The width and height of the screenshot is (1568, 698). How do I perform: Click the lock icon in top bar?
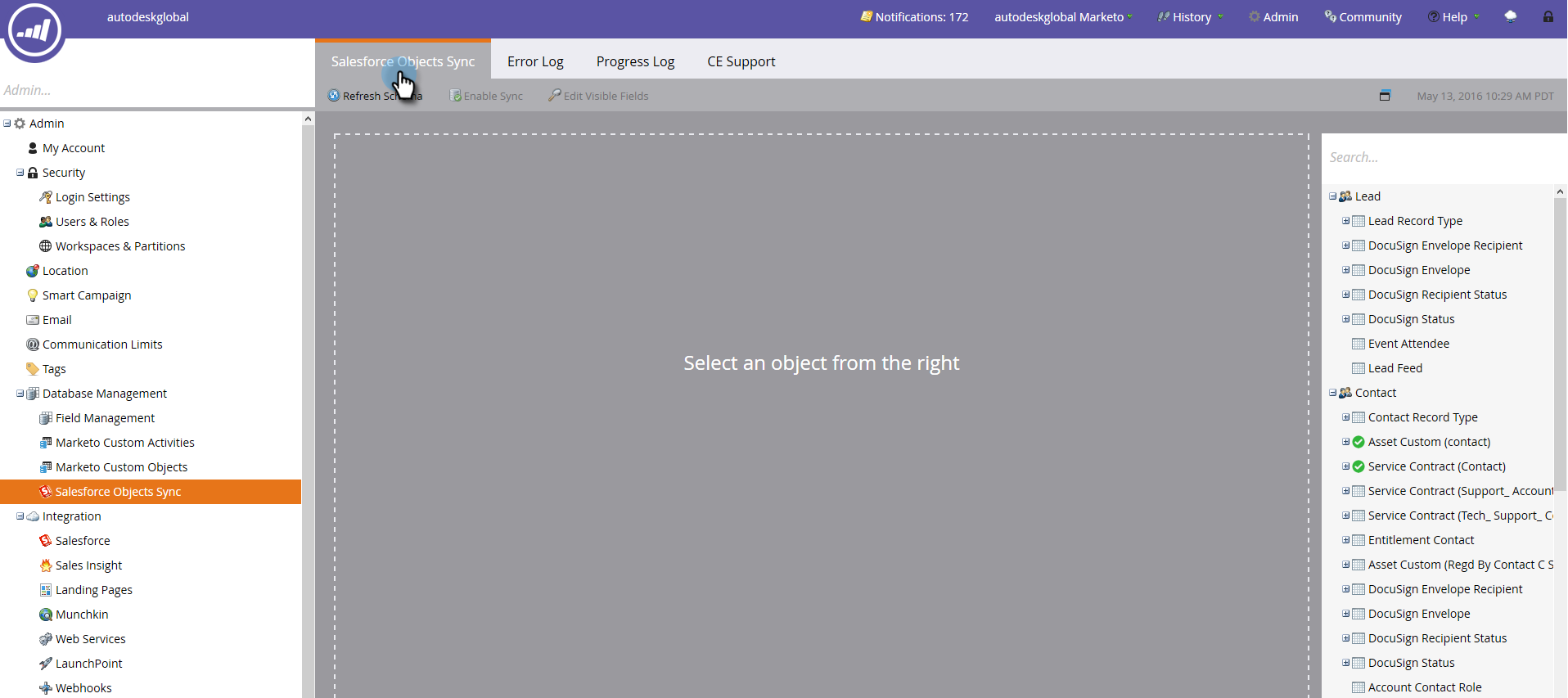(x=1548, y=16)
